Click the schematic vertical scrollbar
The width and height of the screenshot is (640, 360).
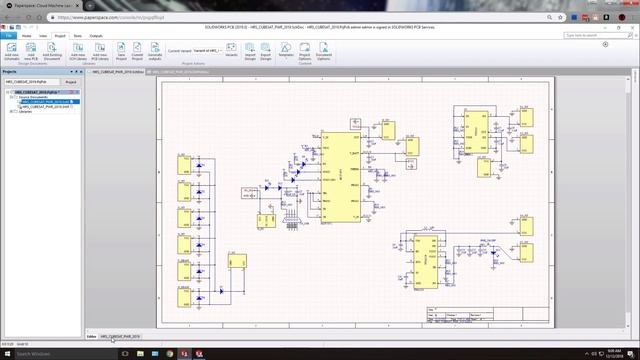point(628,202)
